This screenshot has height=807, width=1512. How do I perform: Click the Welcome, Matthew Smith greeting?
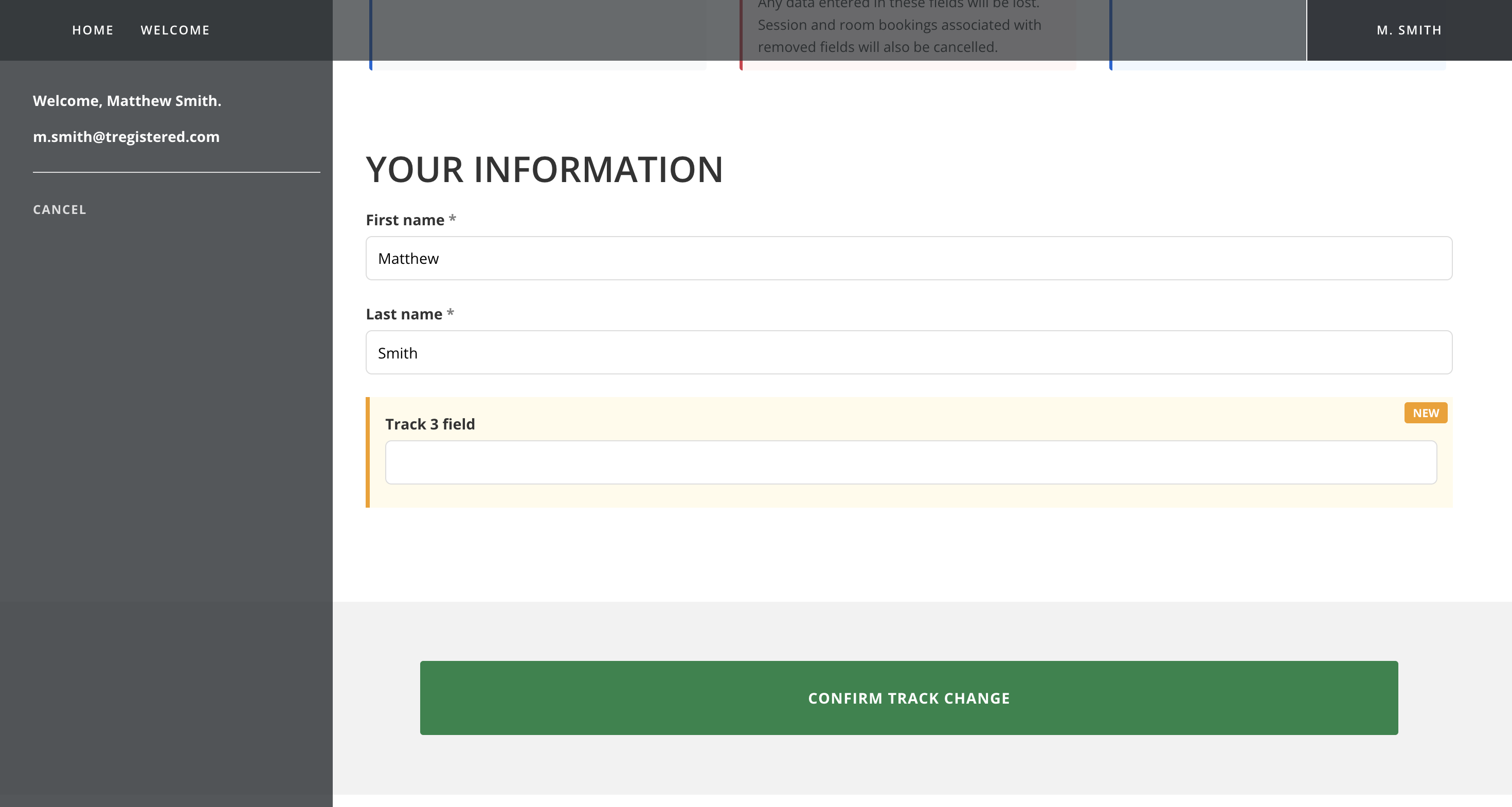coord(127,101)
